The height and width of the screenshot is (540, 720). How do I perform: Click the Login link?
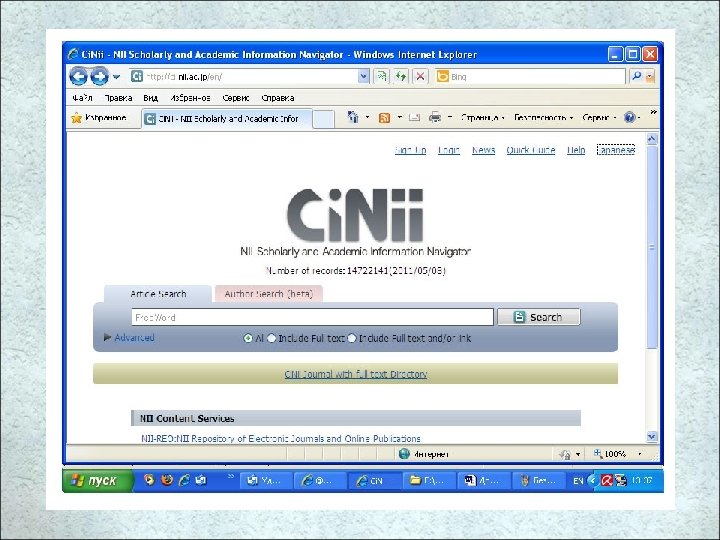click(x=449, y=150)
